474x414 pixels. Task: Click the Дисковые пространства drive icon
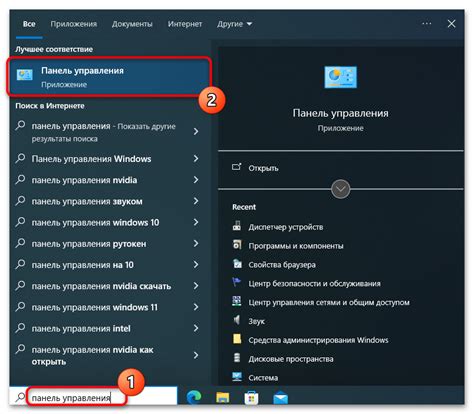coord(237,358)
